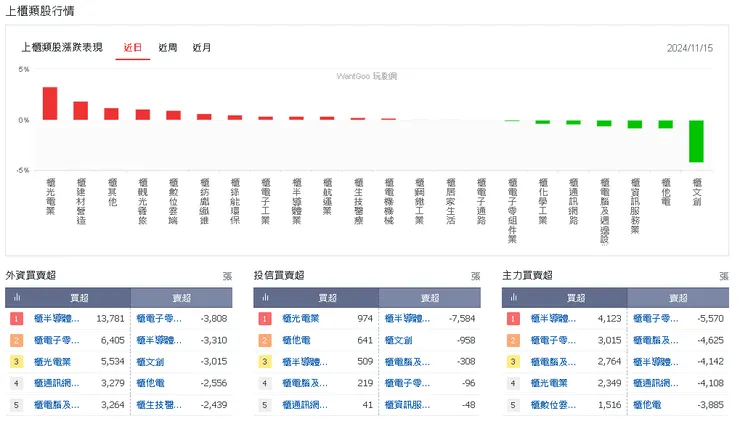The image size is (740, 421).
Task: Open 櫃電子零 link with -5,570 in 主力賣超
Action: tap(656, 319)
